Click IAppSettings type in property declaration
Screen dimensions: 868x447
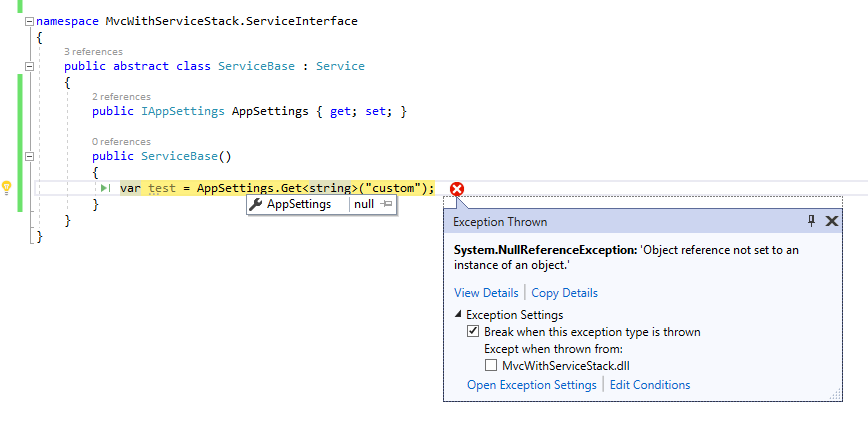coord(183,111)
